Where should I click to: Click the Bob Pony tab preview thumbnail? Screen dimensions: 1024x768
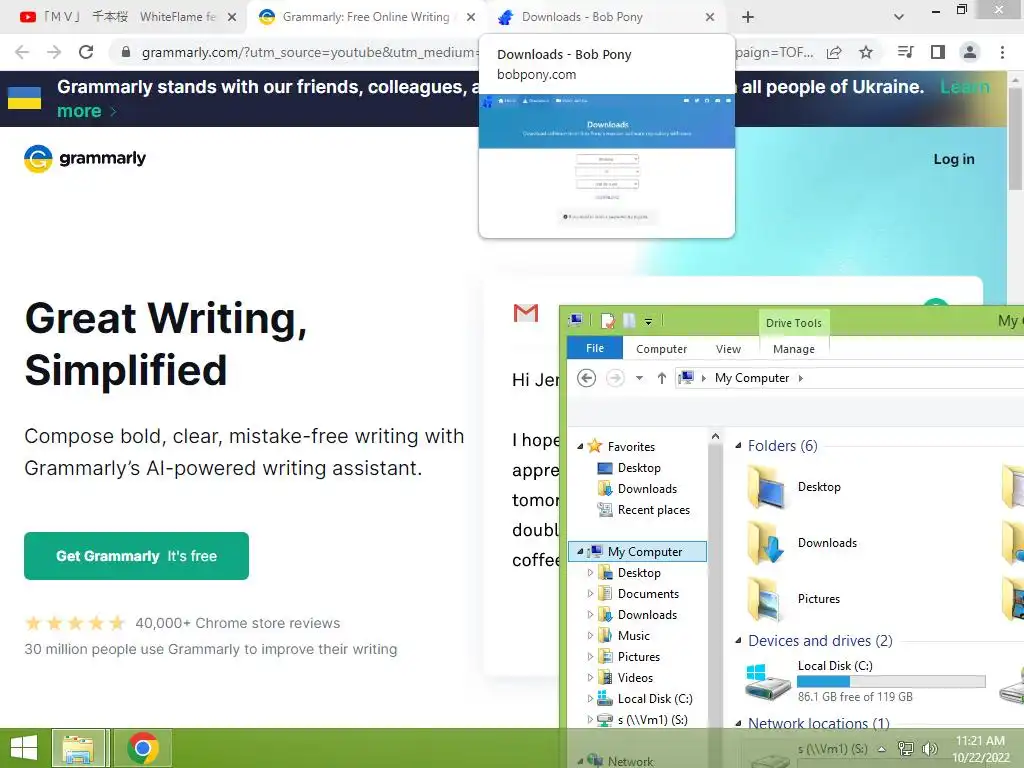point(607,166)
